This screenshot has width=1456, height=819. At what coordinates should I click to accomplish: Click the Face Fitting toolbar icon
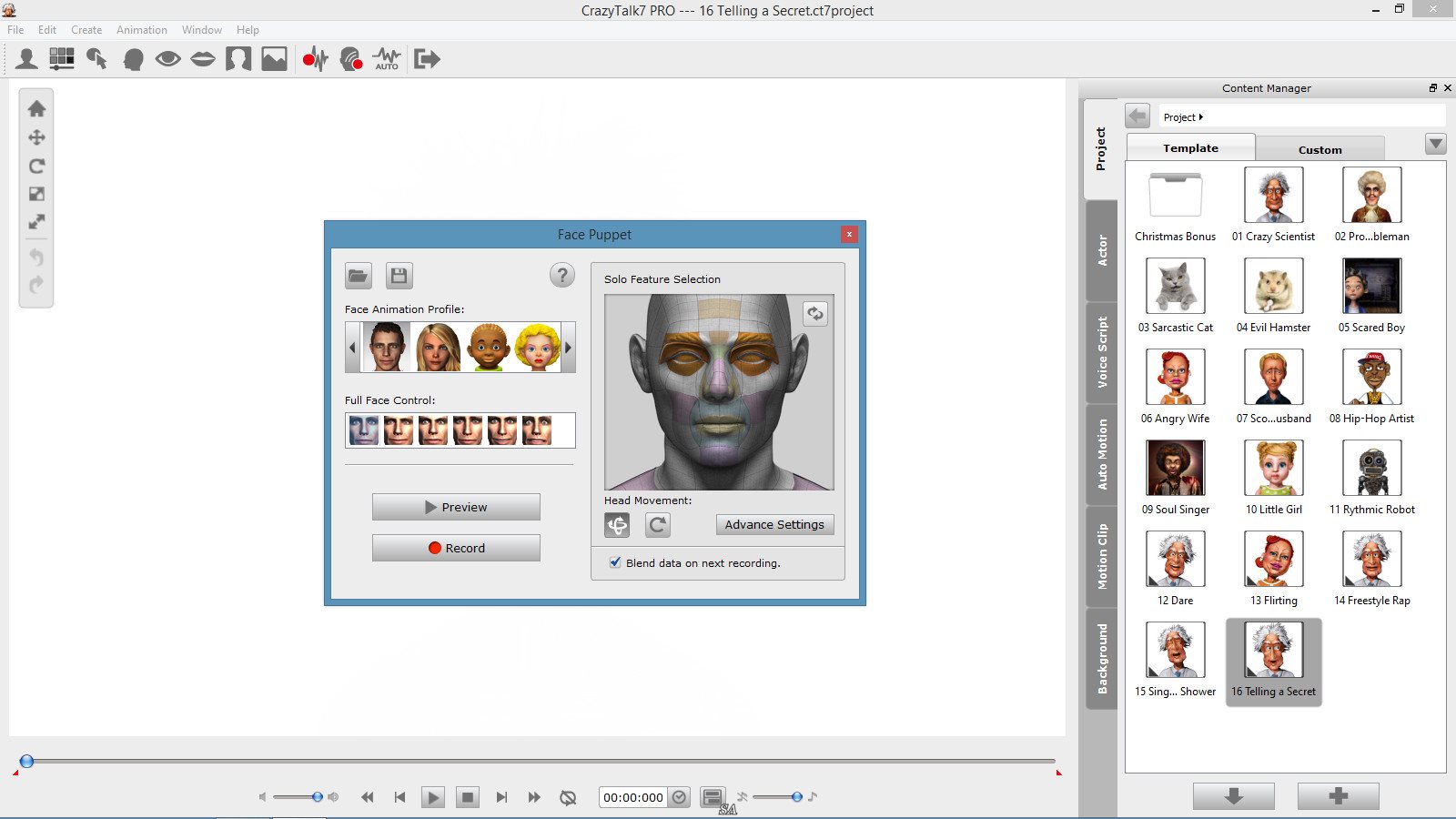(x=62, y=59)
